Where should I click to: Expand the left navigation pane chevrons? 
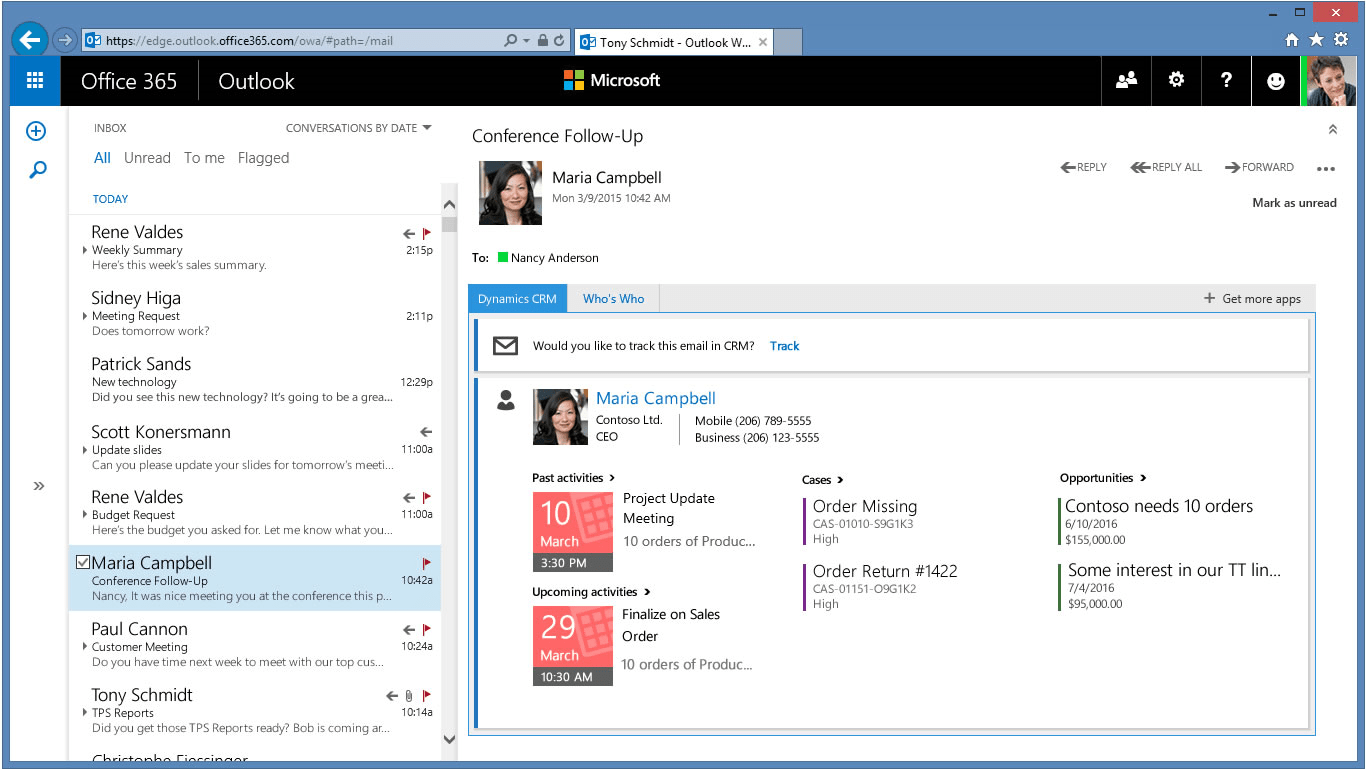(38, 486)
